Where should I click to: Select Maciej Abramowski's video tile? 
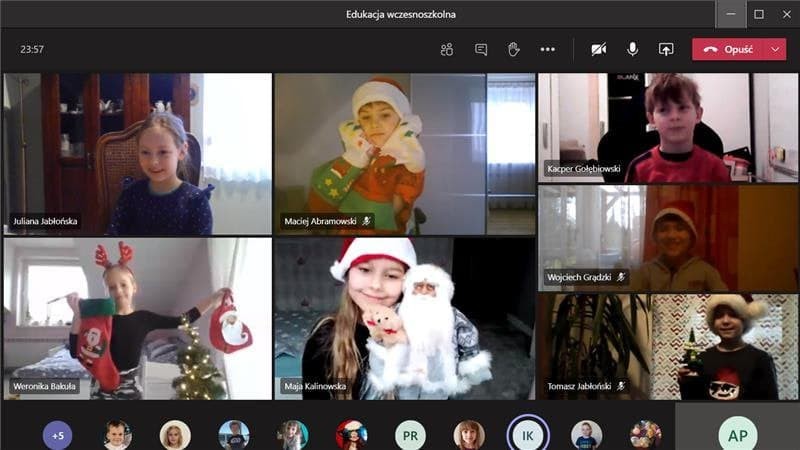tap(405, 154)
